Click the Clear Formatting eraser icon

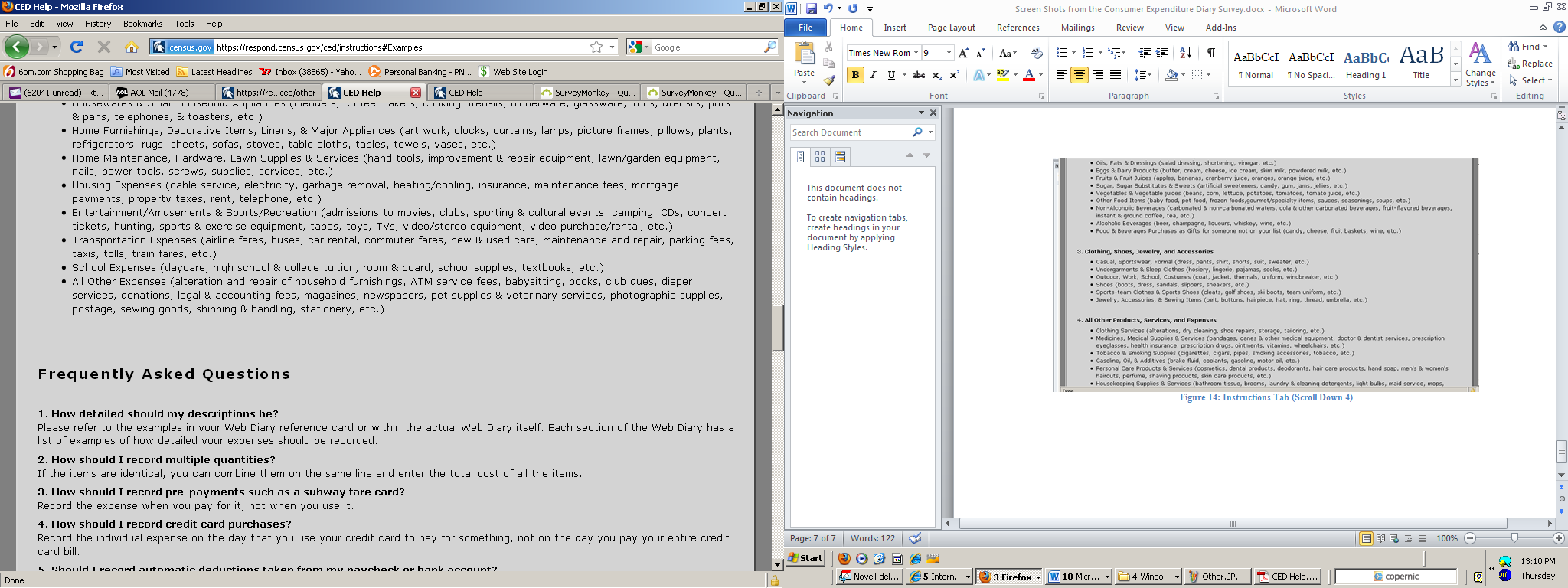click(x=1037, y=53)
